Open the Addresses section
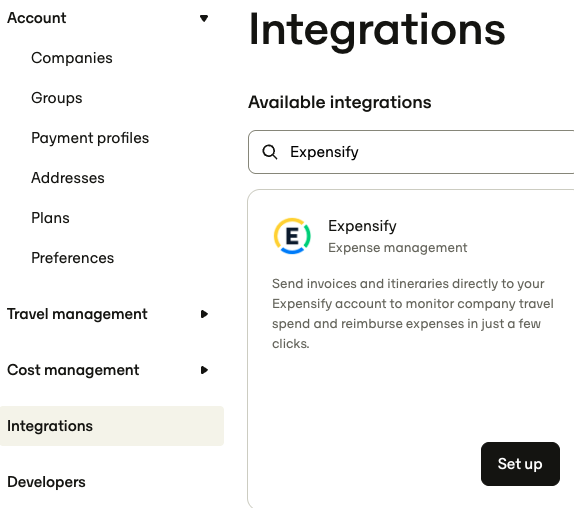This screenshot has height=508, width=574. pos(68,178)
